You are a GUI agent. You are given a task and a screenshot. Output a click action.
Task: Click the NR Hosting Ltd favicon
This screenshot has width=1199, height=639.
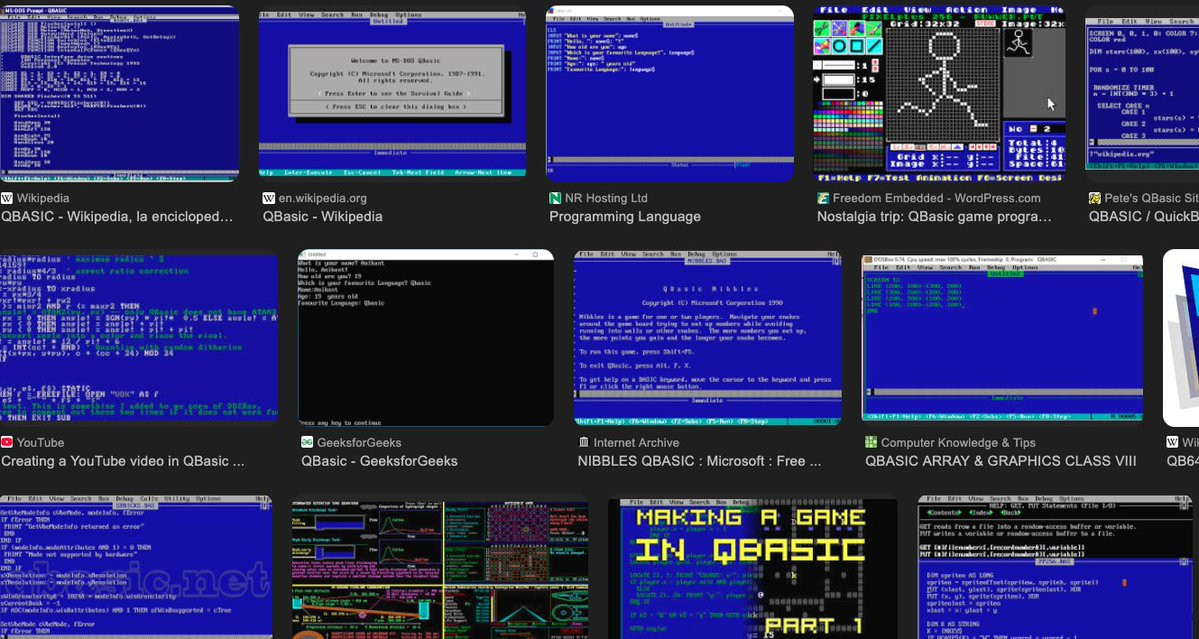[x=555, y=198]
